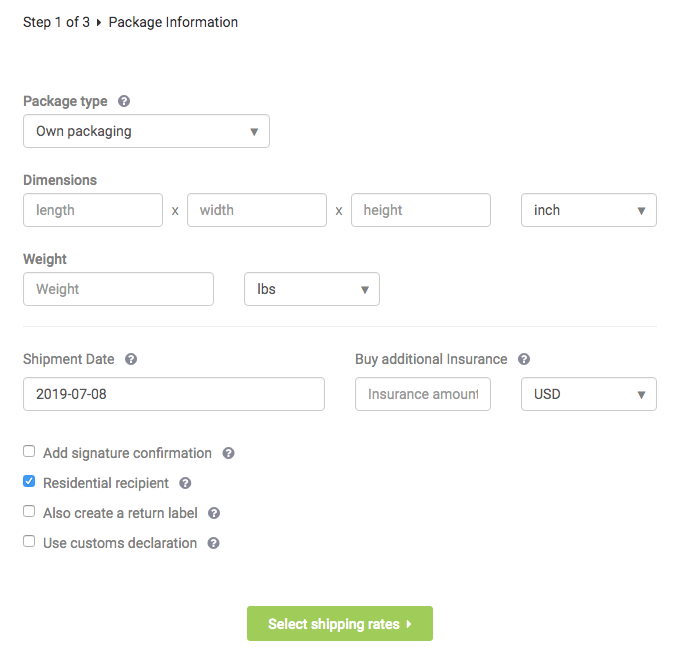Click help icon beside Buy additional Insurance
This screenshot has height=660, width=673.
[524, 359]
